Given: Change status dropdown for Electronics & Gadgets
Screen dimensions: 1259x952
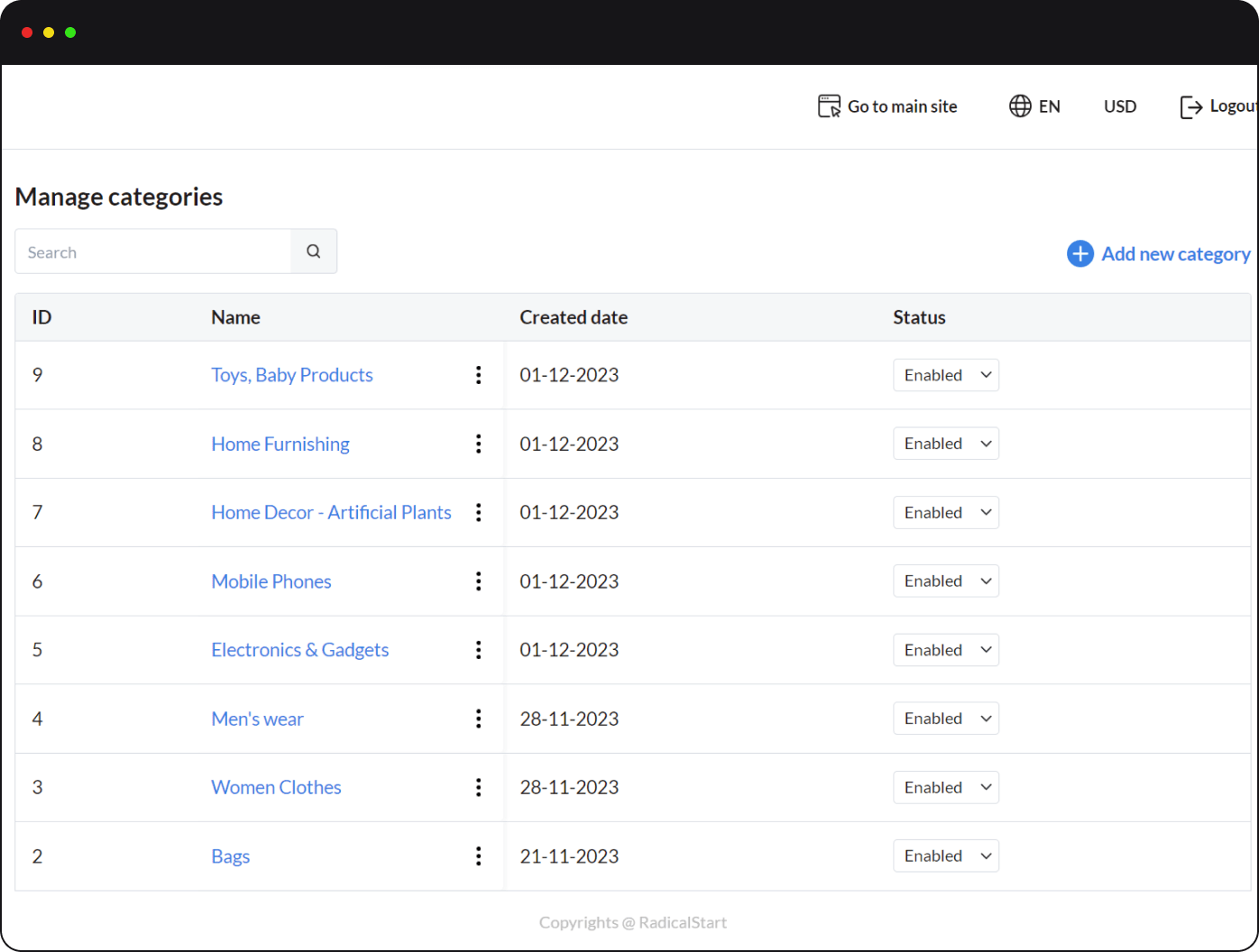Looking at the screenshot, I should 945,649.
